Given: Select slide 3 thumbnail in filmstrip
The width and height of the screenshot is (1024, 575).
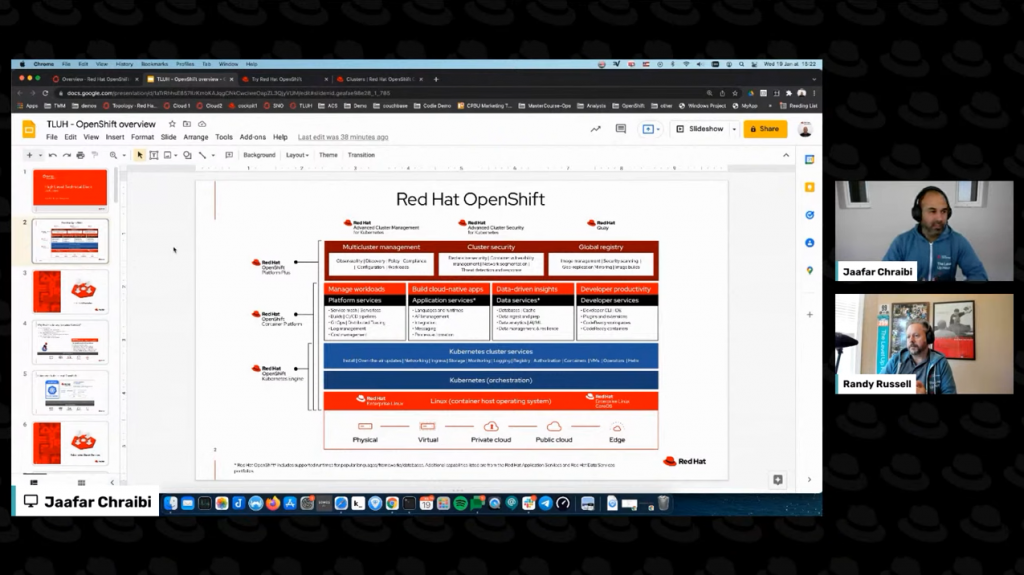Looking at the screenshot, I should pyautogui.click(x=70, y=291).
